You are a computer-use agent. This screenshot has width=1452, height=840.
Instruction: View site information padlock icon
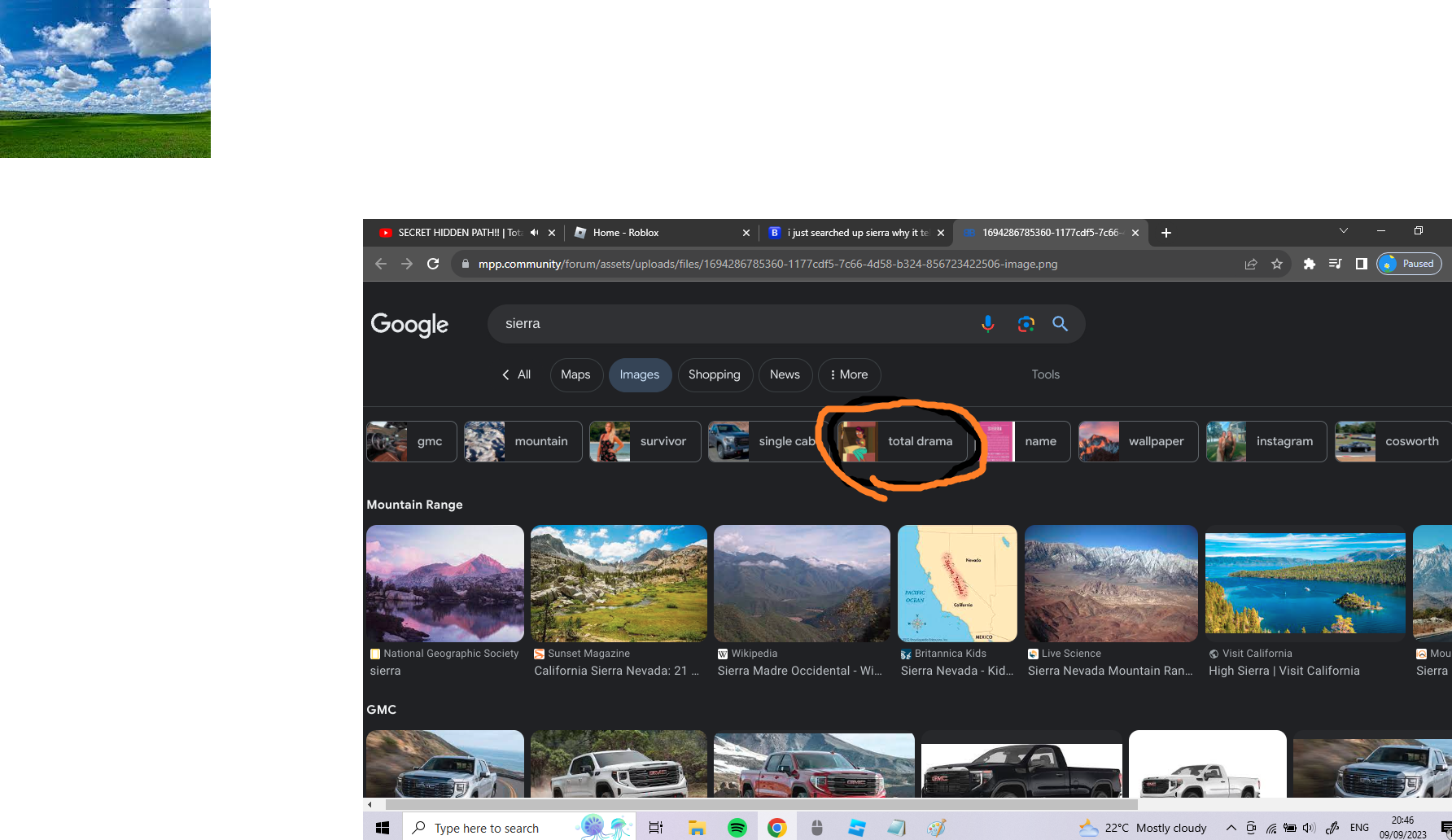point(466,264)
